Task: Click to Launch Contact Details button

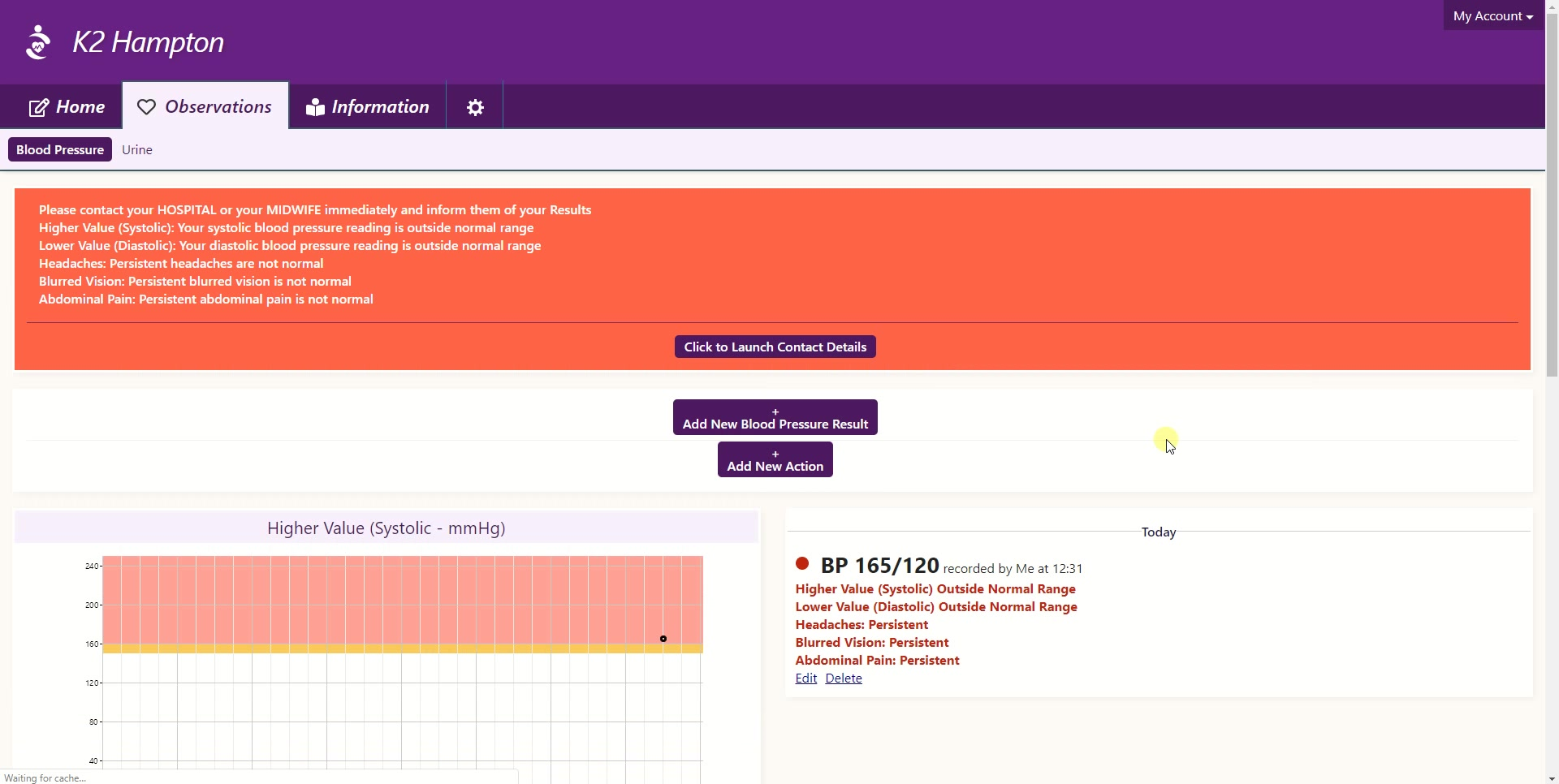Action: coord(775,347)
